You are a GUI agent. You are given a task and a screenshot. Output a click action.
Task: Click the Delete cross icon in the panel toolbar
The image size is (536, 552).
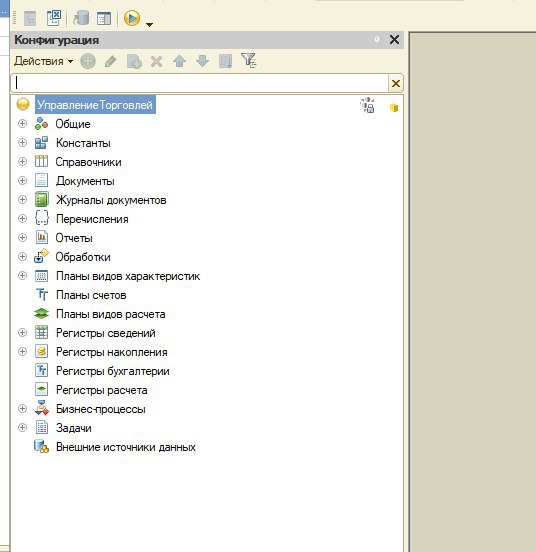click(x=156, y=62)
